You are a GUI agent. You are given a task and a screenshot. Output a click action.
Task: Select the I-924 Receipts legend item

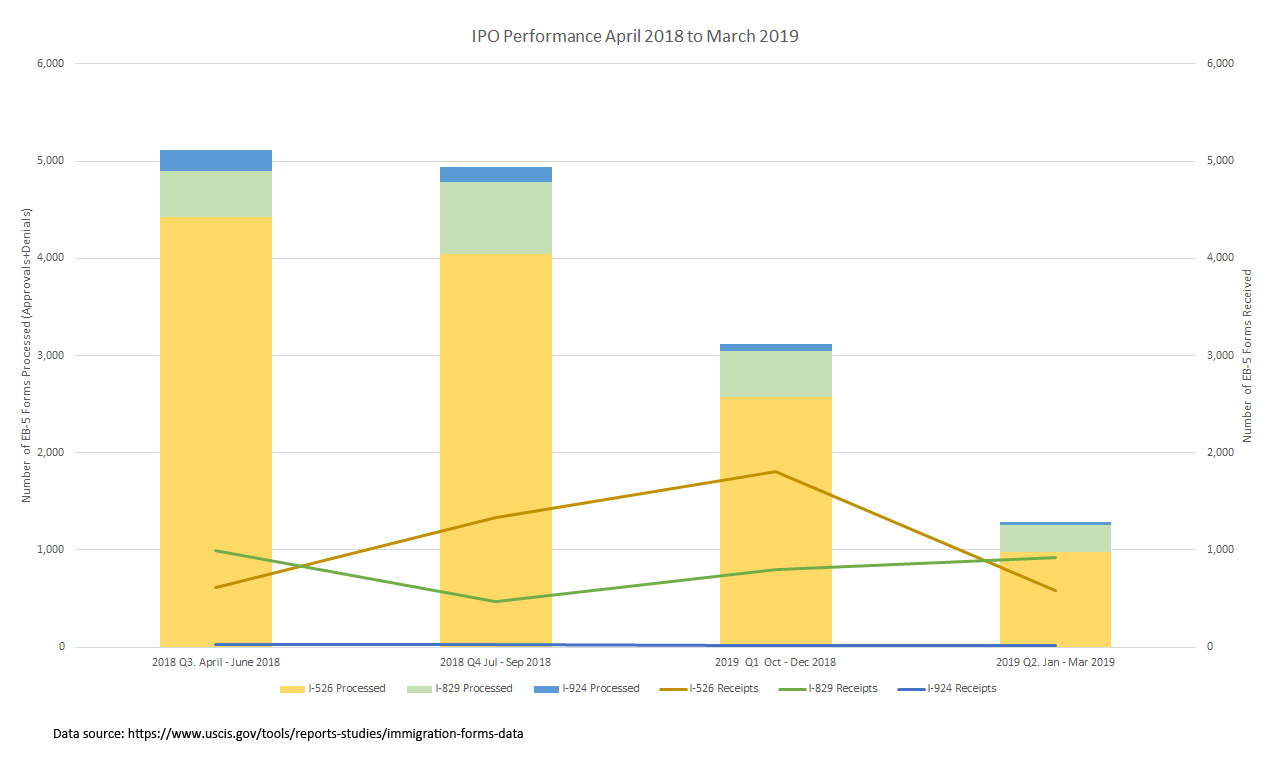(x=946, y=689)
